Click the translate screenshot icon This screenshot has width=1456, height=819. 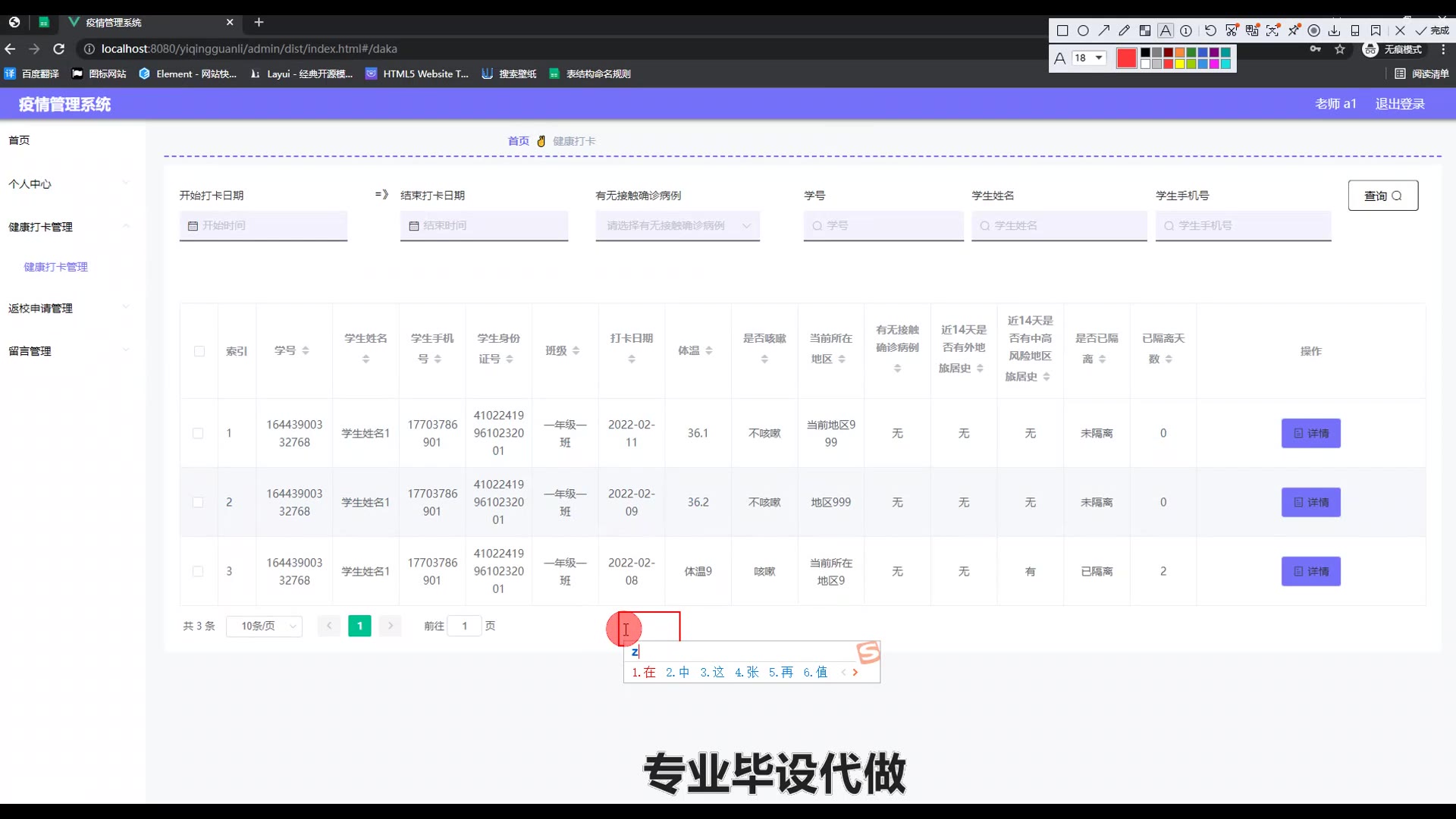[x=1252, y=31]
